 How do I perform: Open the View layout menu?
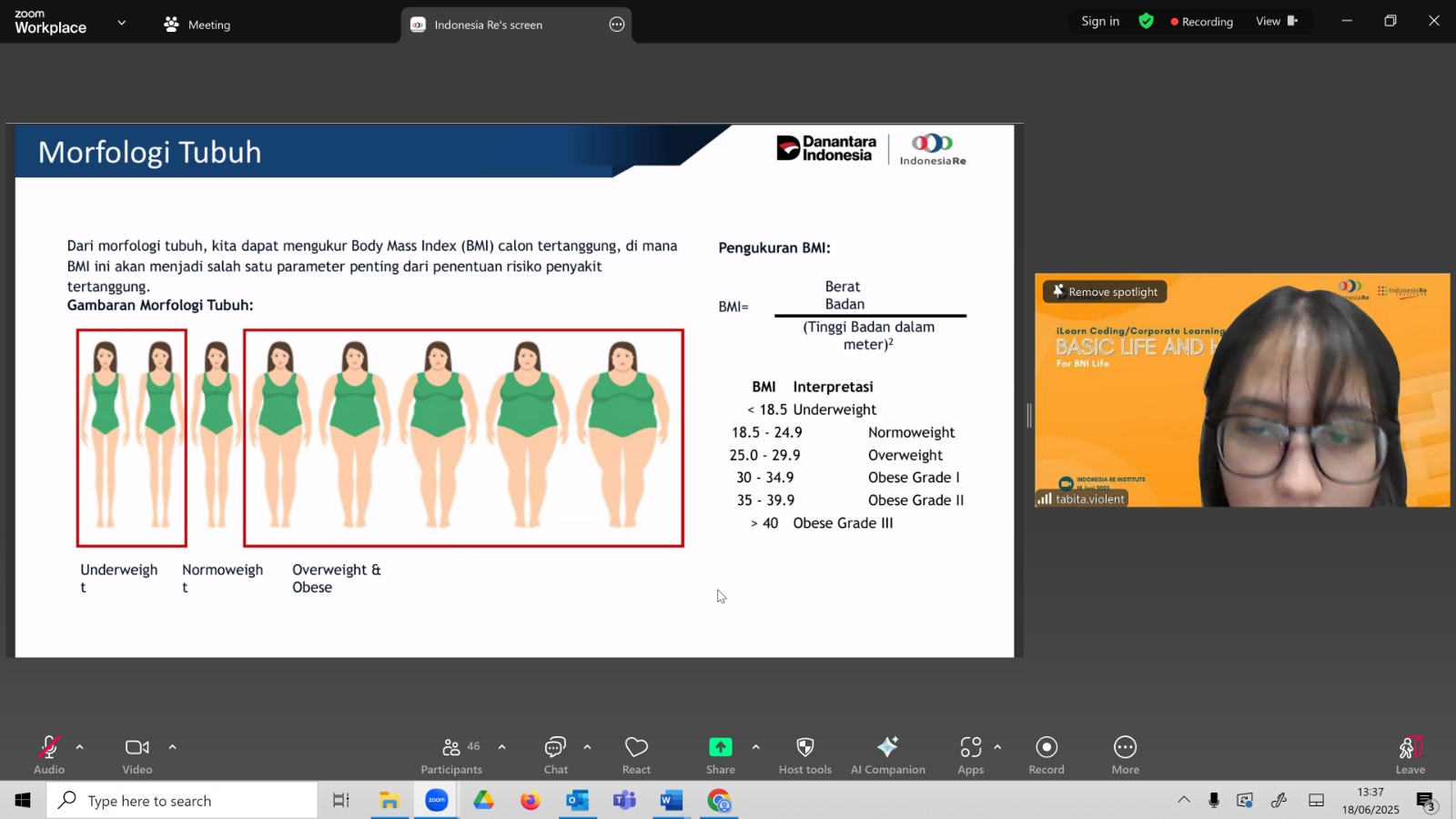pos(1276,21)
